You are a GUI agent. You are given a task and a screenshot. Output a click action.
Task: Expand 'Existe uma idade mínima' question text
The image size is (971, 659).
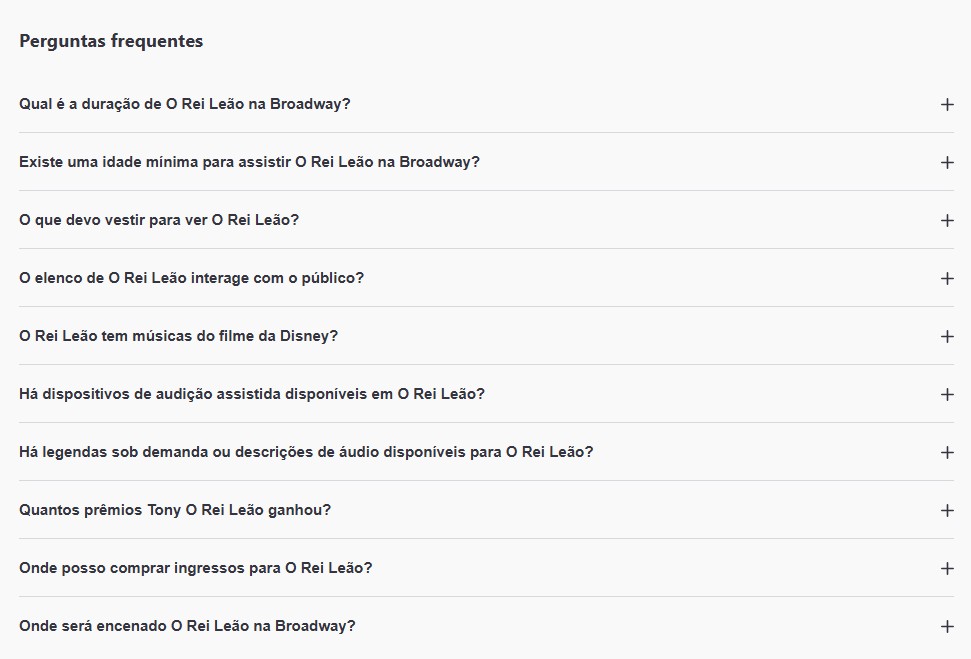coord(249,162)
